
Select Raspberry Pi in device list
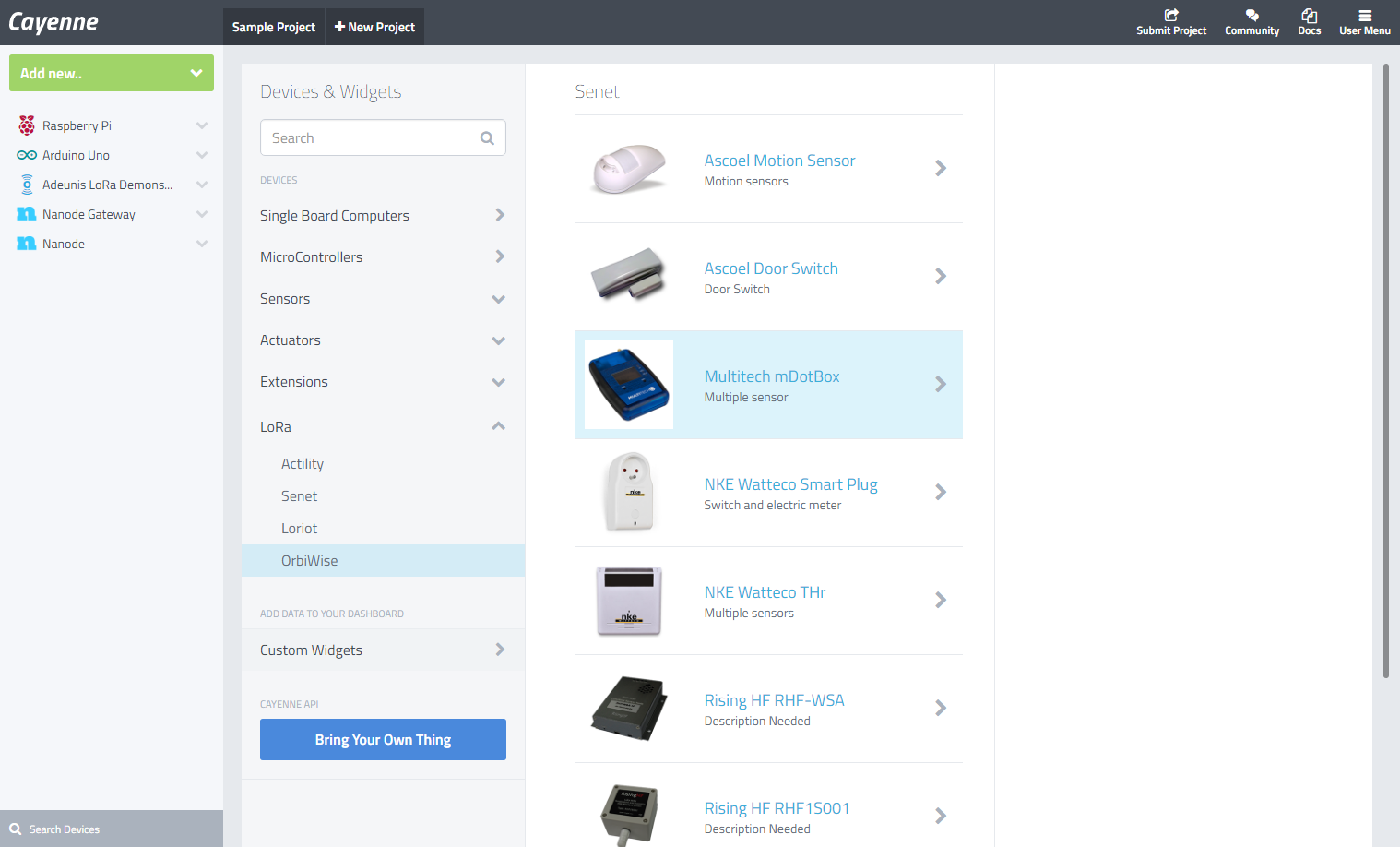(77, 125)
